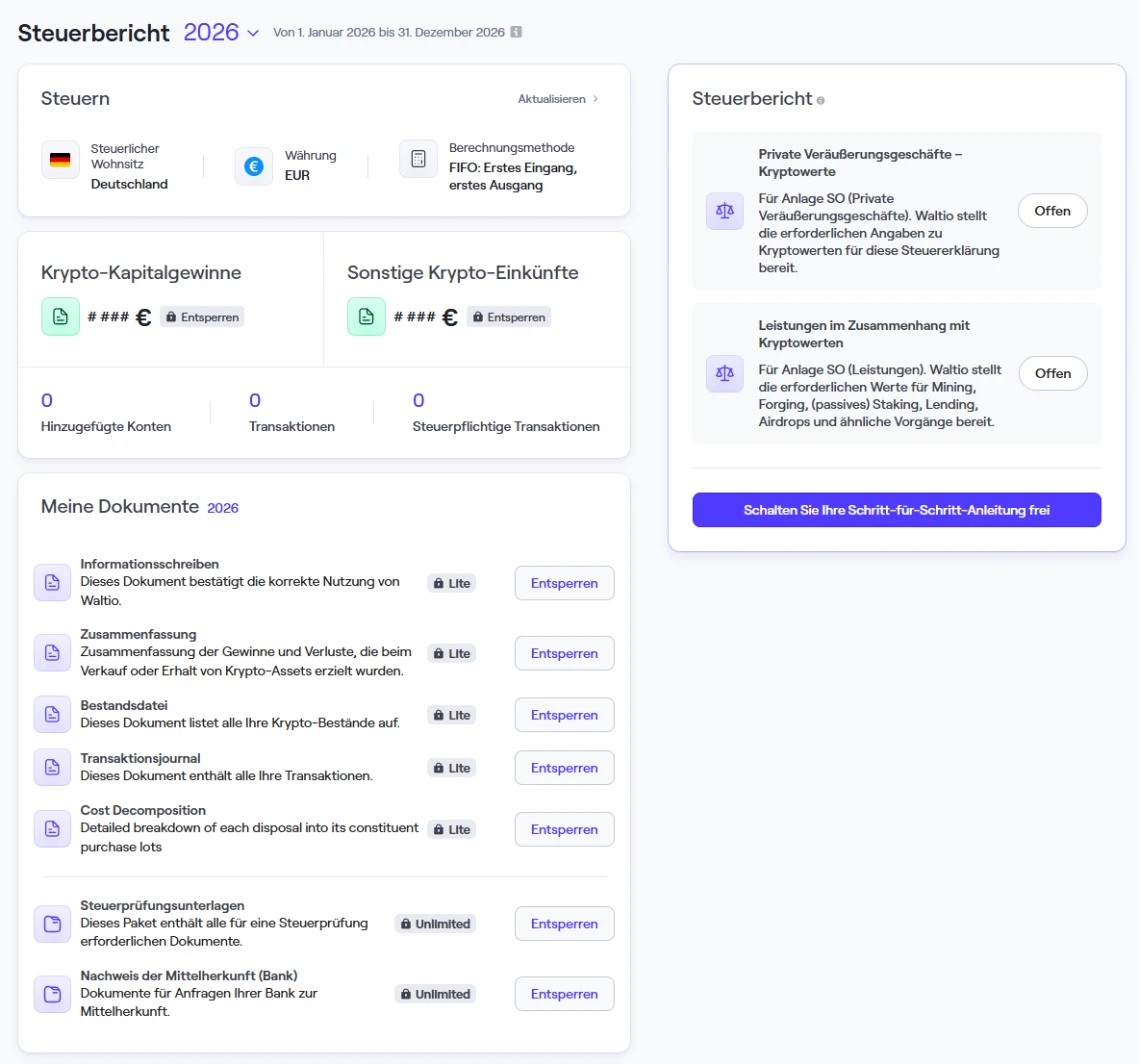The width and height of the screenshot is (1139, 1064).
Task: Unlock Krypto-Kapitalgewinne via the Entsperren badge
Action: click(202, 317)
